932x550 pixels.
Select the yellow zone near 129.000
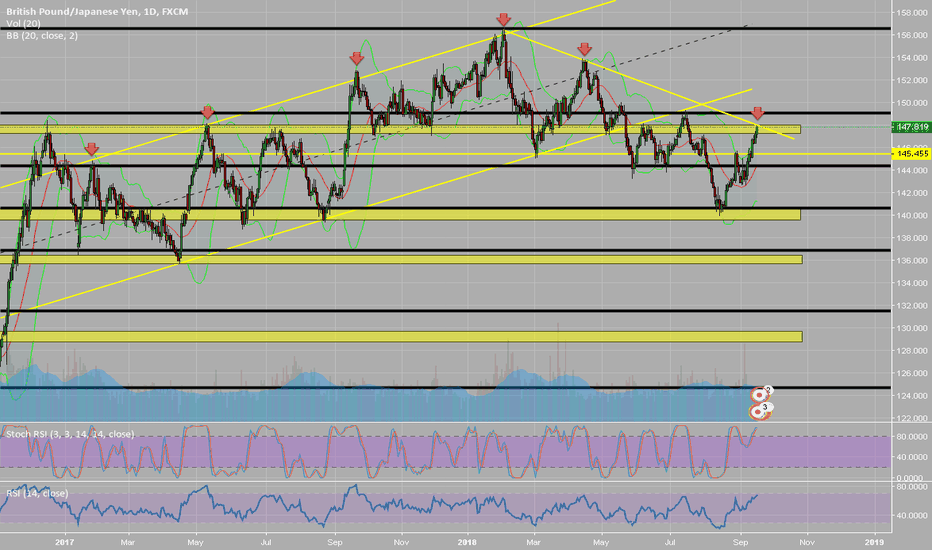click(x=401, y=337)
